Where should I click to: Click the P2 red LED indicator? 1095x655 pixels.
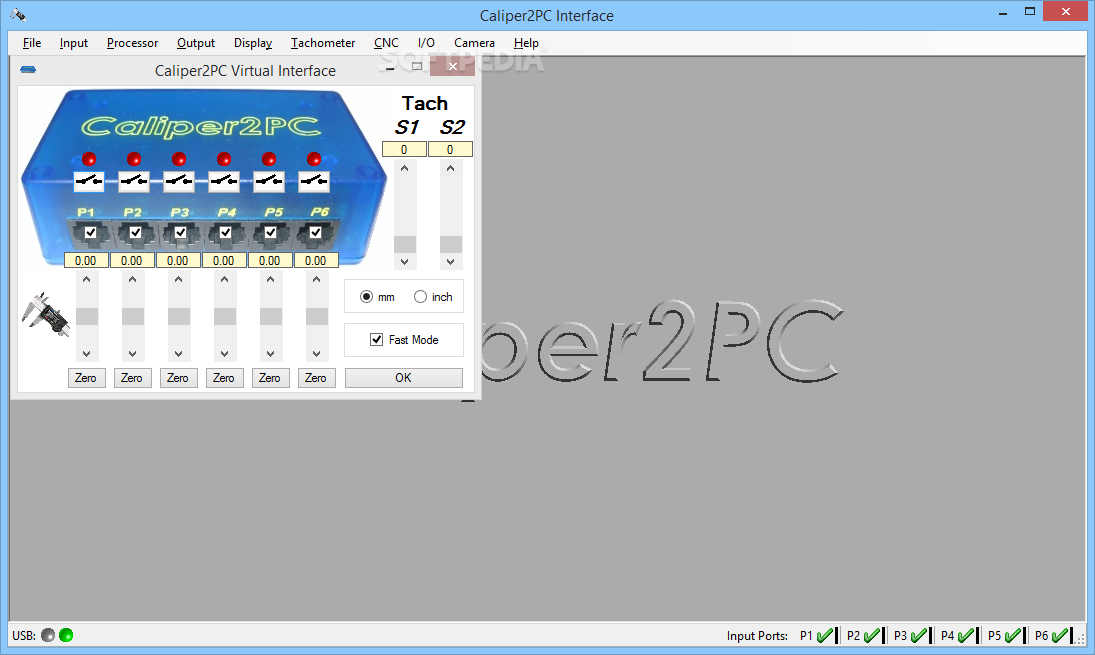coord(134,159)
